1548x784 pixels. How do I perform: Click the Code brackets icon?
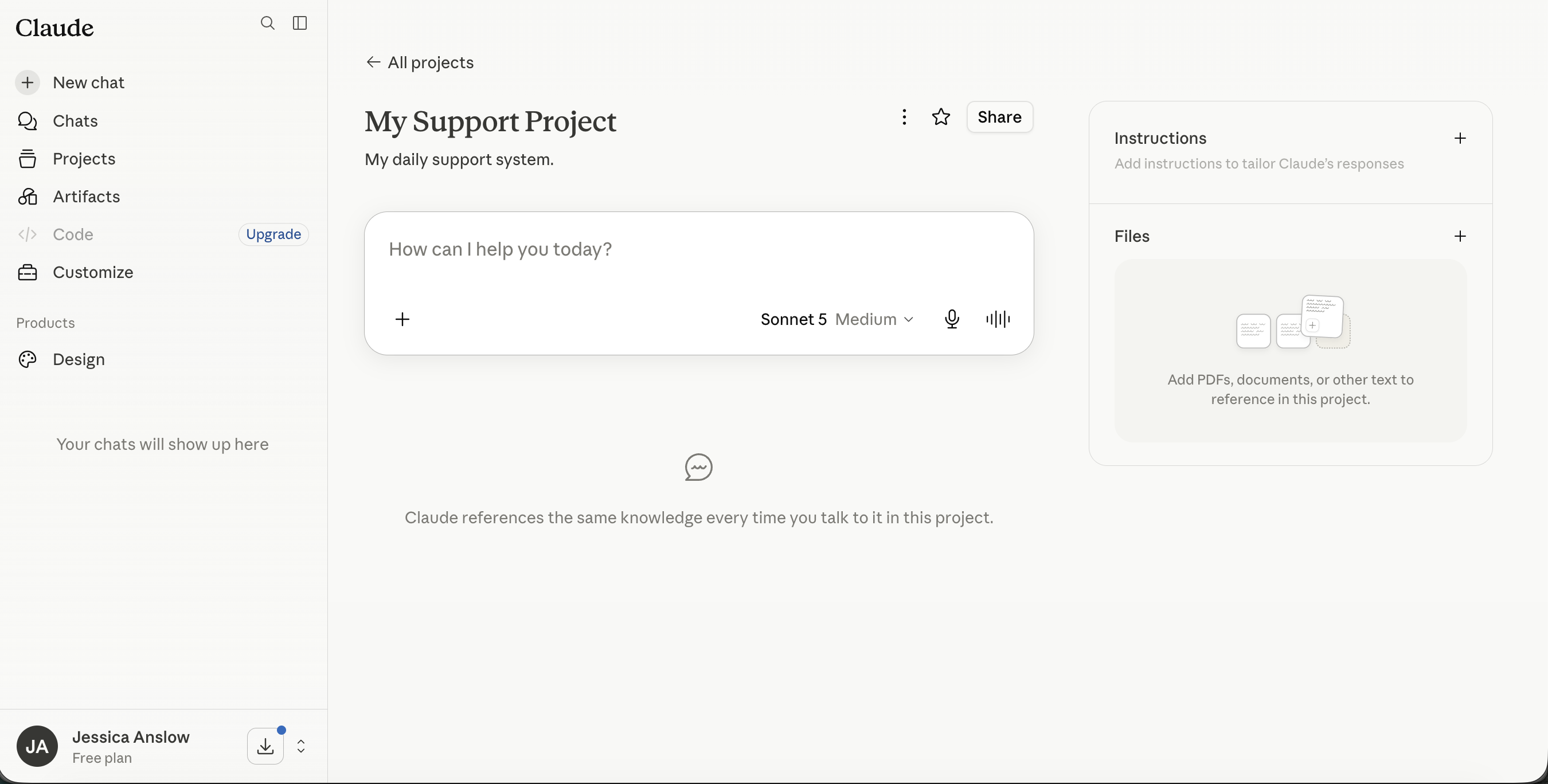click(28, 234)
